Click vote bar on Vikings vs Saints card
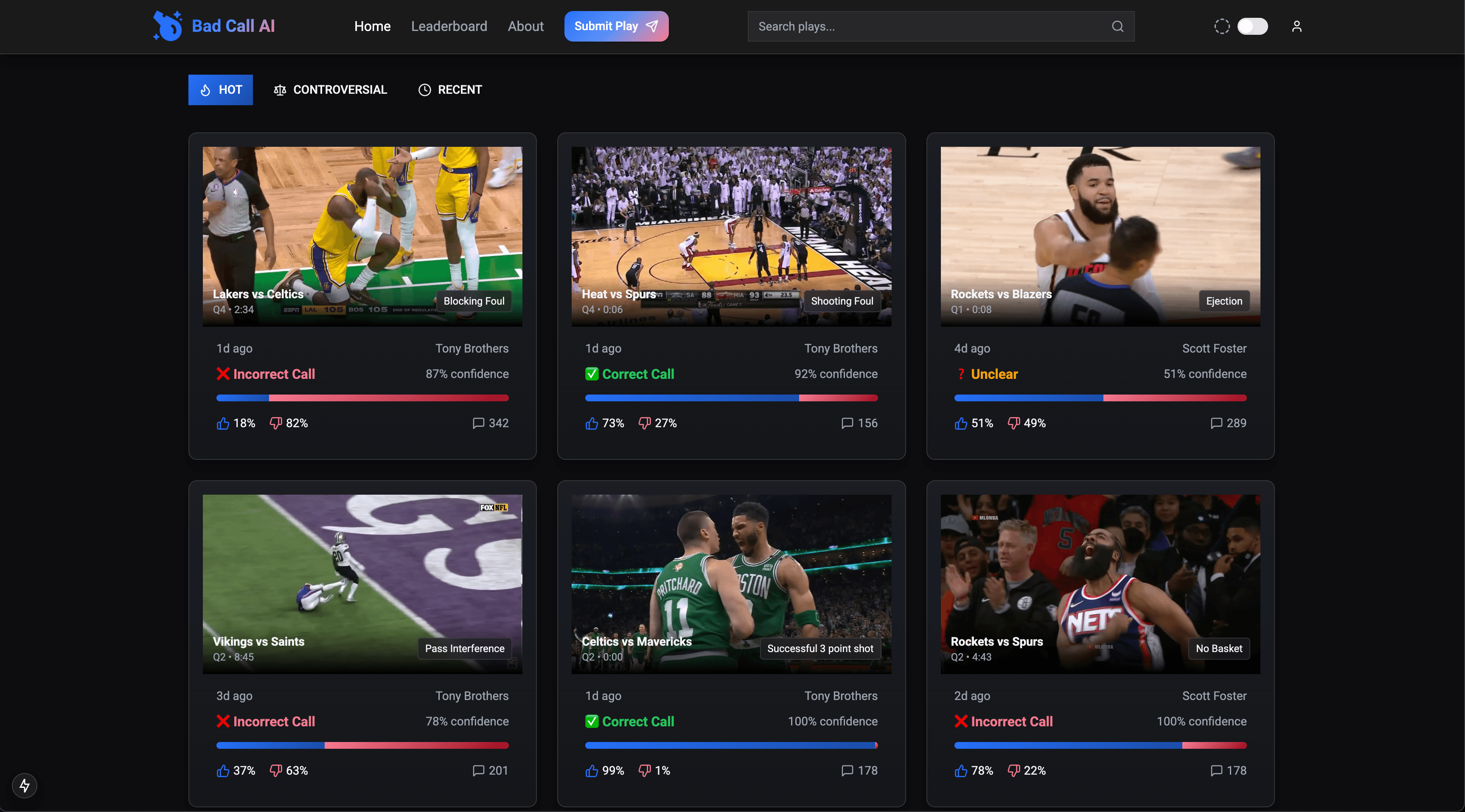The width and height of the screenshot is (1465, 812). coord(362,745)
